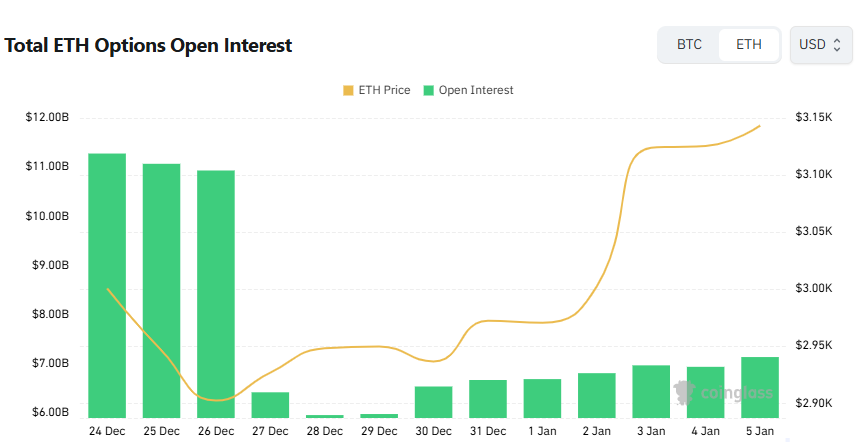Screen dimensions: 859x442
Task: Open the USD currency dropdown
Action: [820, 45]
